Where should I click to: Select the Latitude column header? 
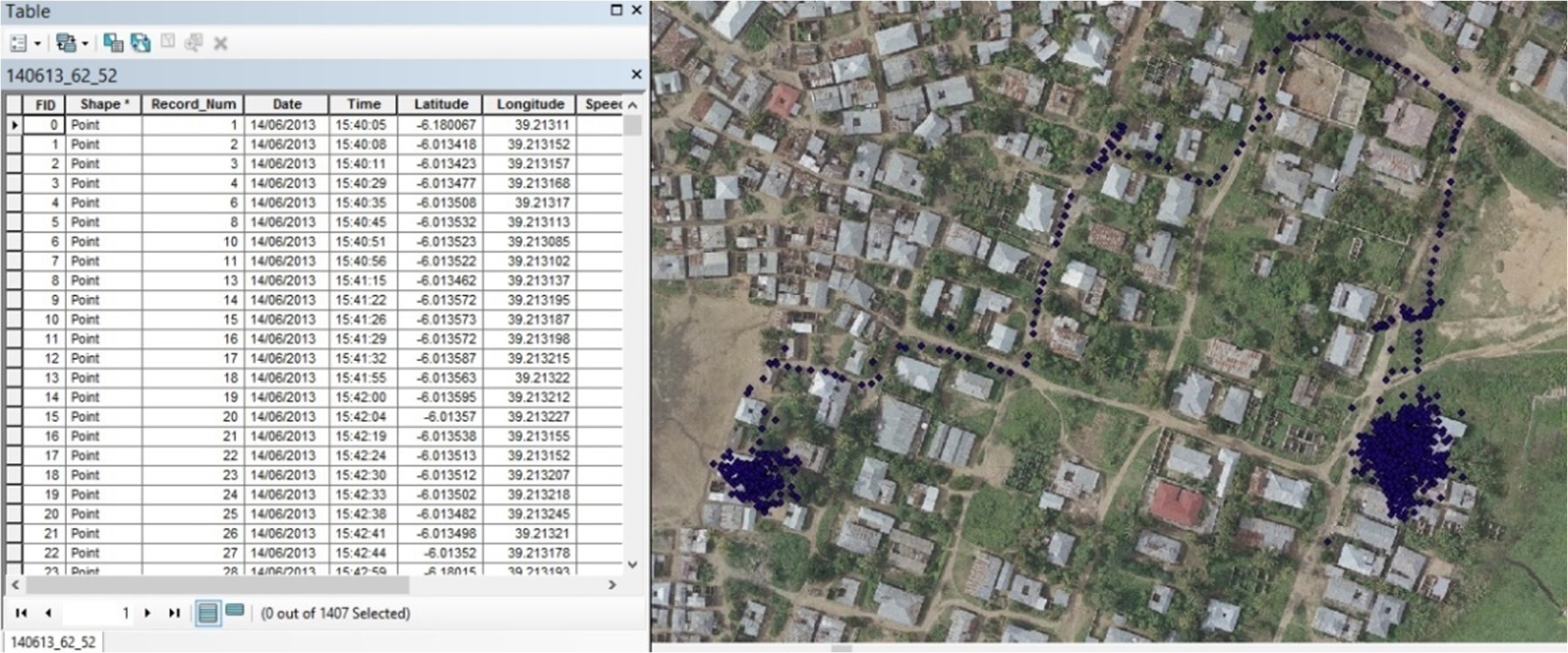pos(440,105)
